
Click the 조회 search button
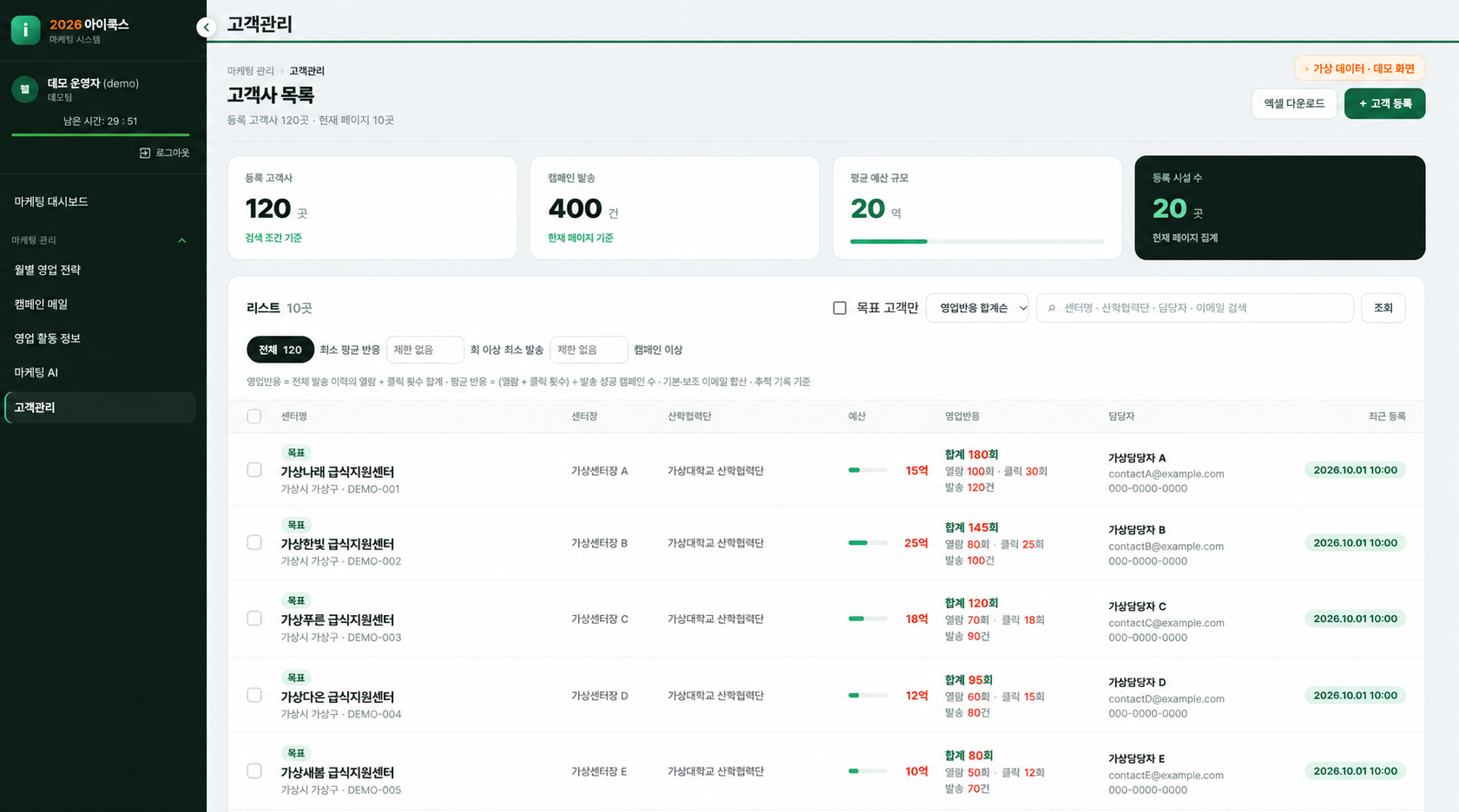pyautogui.click(x=1383, y=308)
